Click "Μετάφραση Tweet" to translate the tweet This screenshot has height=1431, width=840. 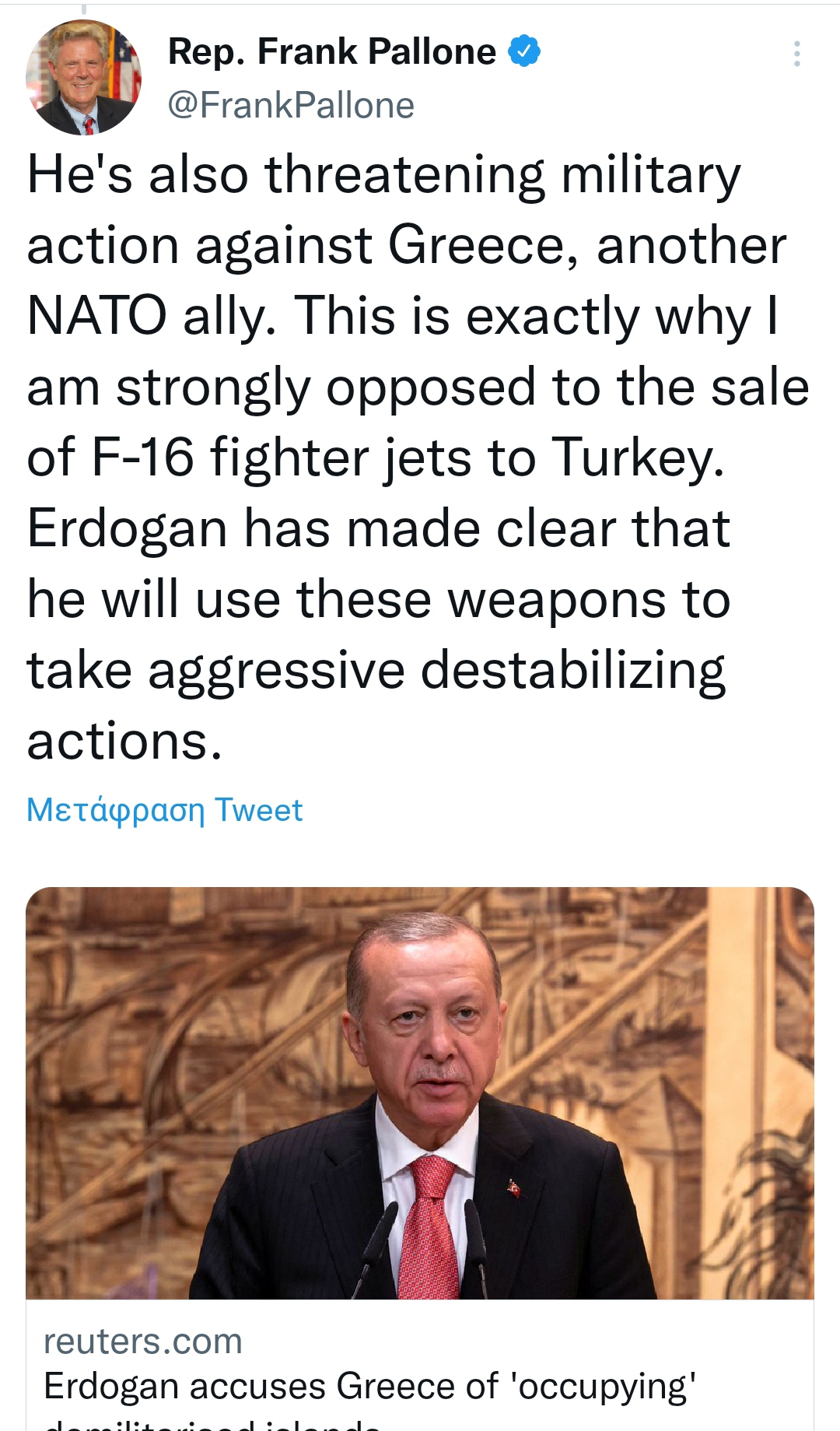pos(164,810)
